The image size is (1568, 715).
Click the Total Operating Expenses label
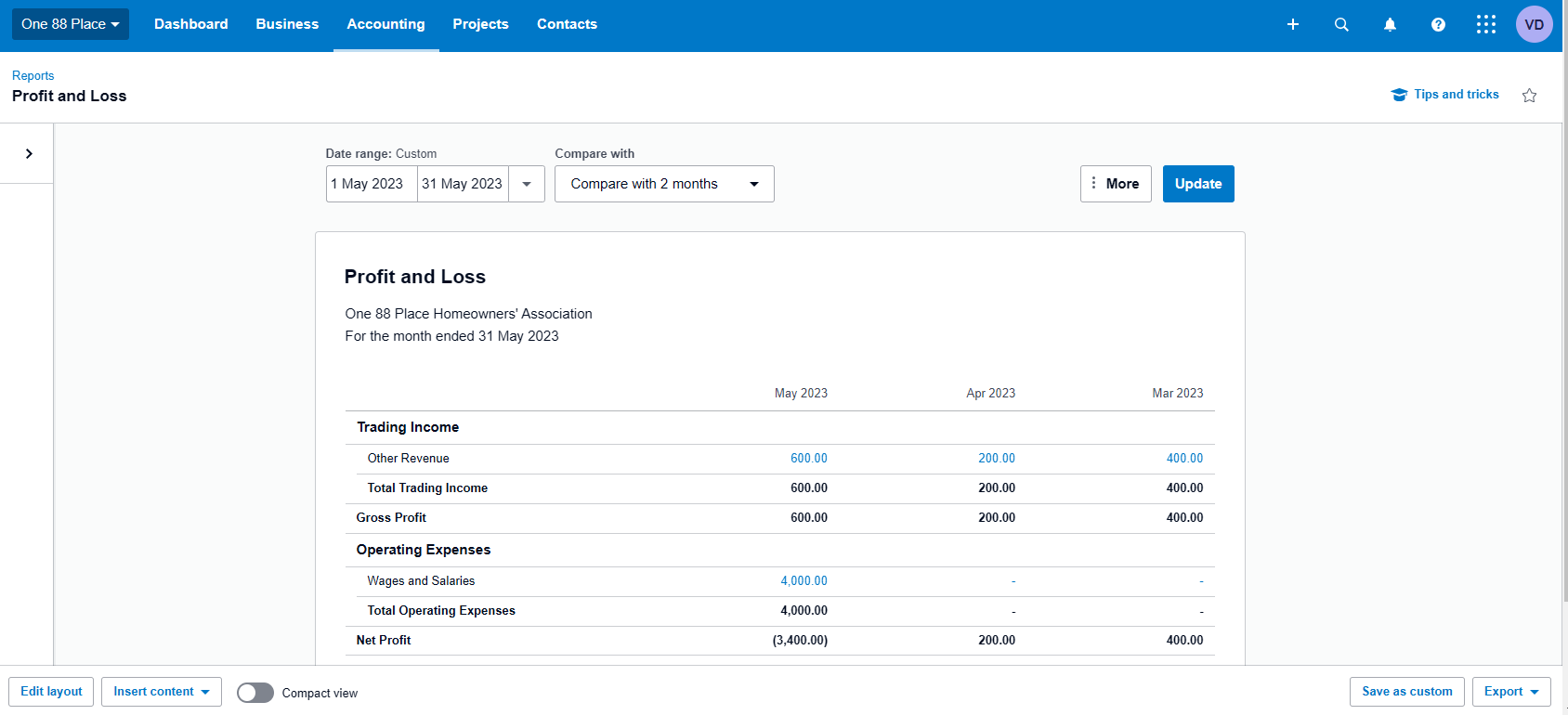[441, 610]
